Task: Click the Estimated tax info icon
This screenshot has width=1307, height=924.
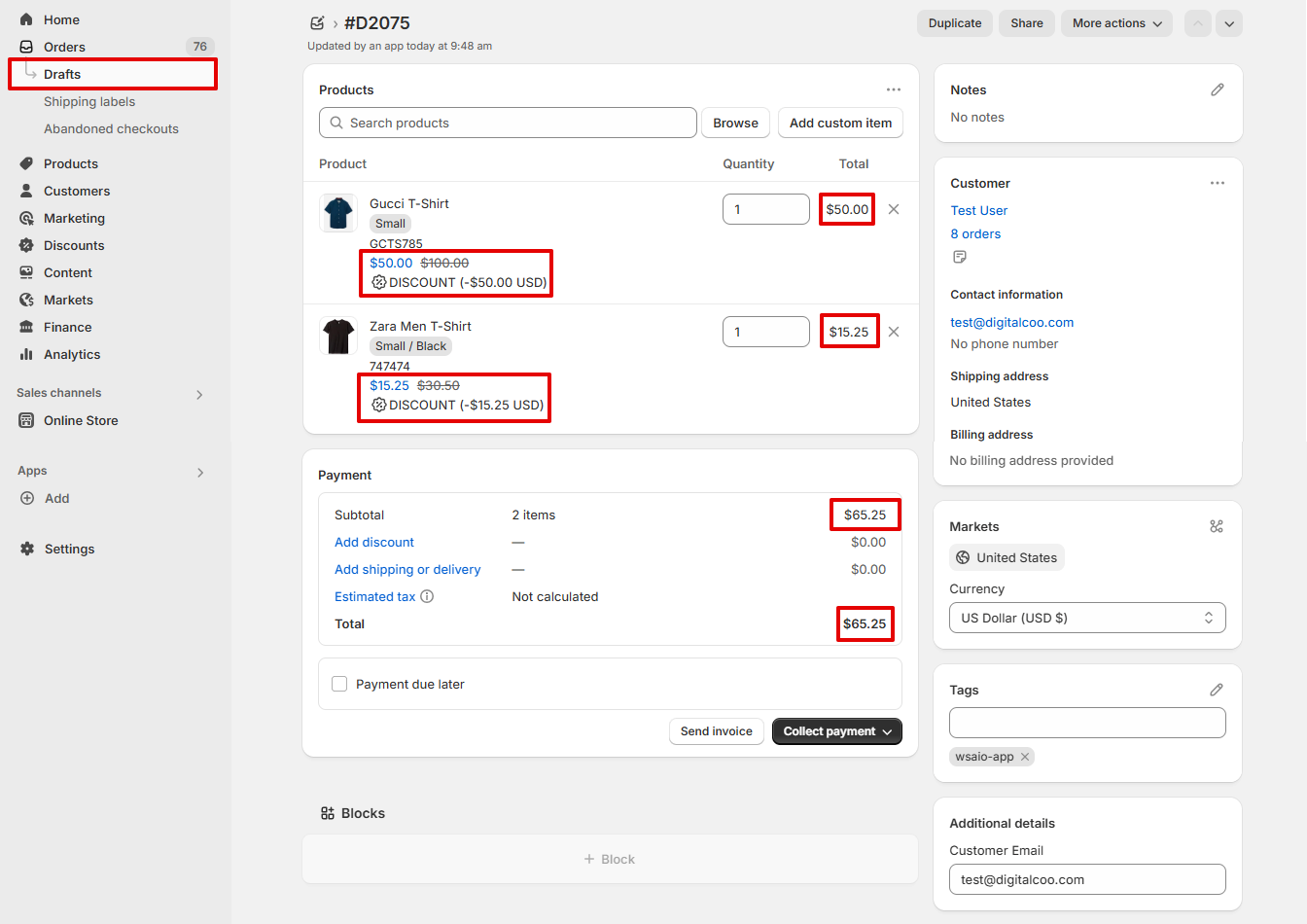Action: (427, 596)
